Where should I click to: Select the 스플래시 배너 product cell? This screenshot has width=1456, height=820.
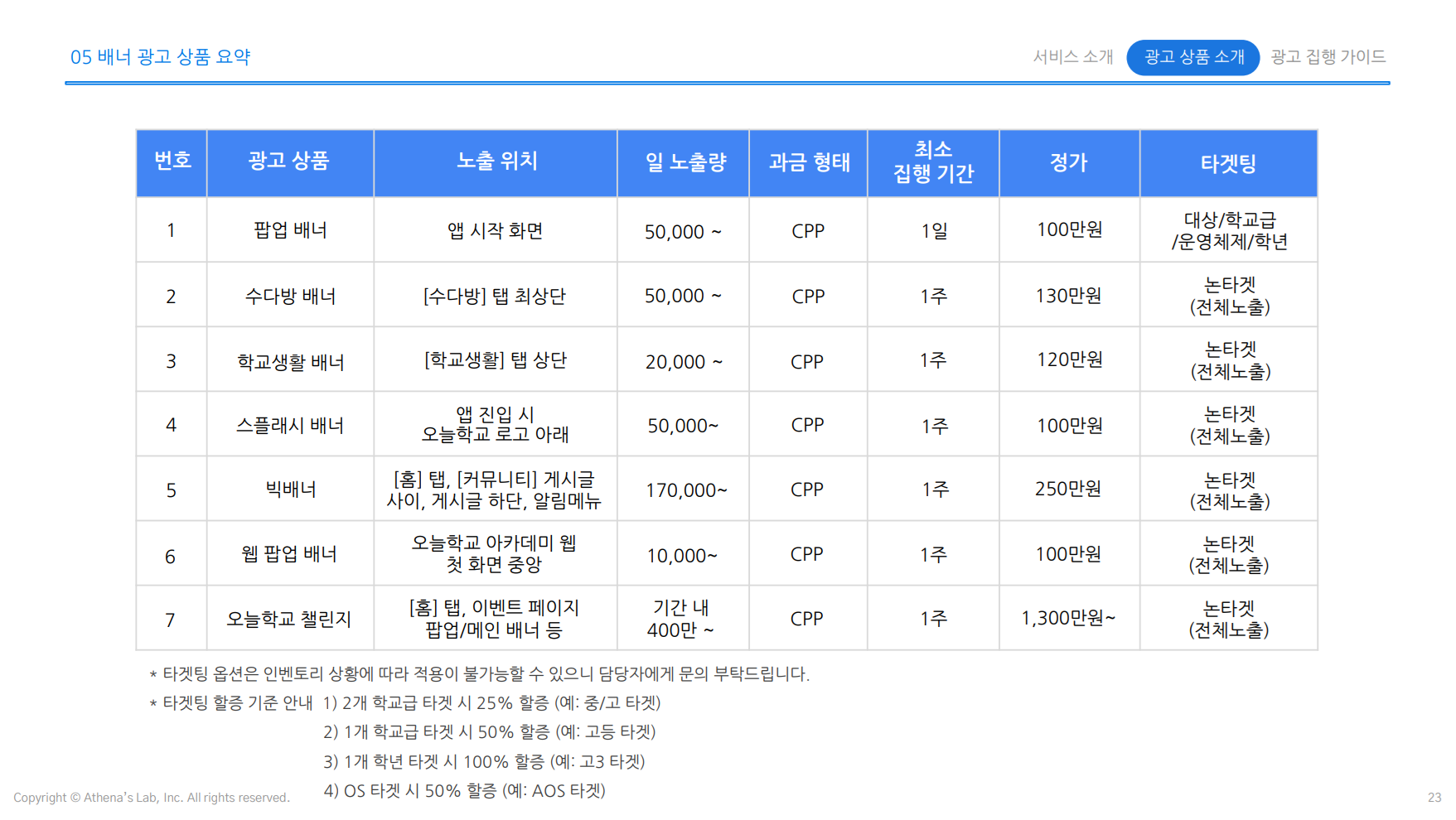pyautogui.click(x=290, y=426)
